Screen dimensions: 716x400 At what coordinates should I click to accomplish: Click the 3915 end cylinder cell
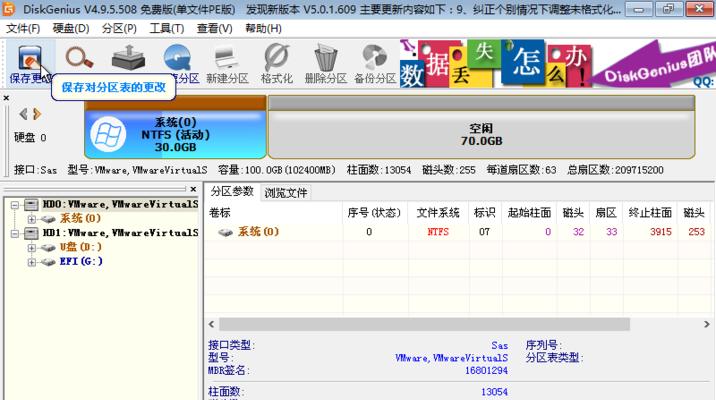661,232
